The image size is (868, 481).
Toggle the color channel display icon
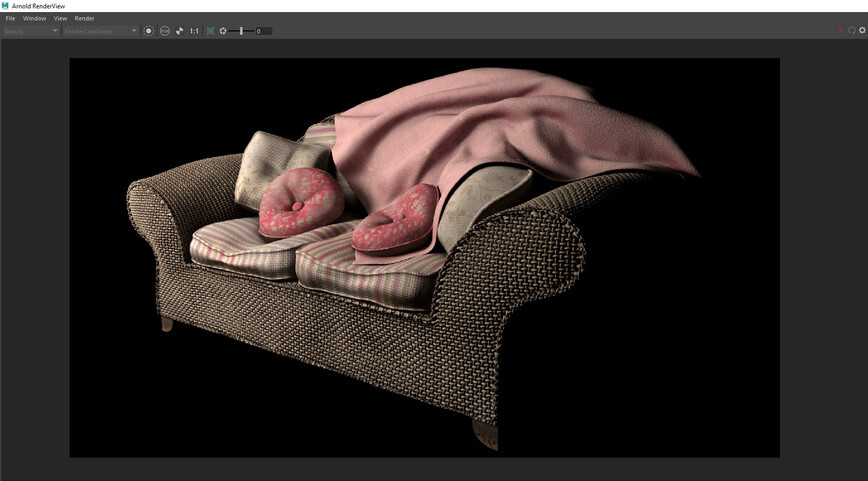[148, 31]
